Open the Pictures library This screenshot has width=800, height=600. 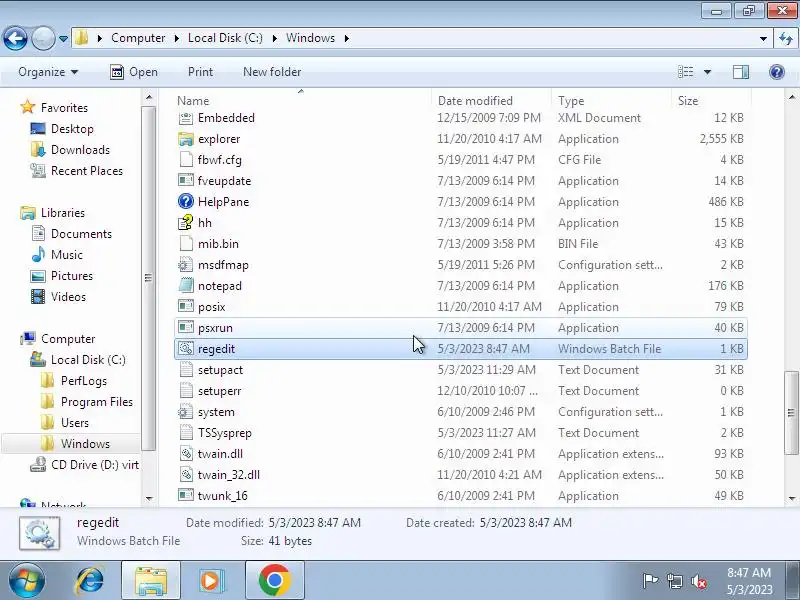(71, 276)
